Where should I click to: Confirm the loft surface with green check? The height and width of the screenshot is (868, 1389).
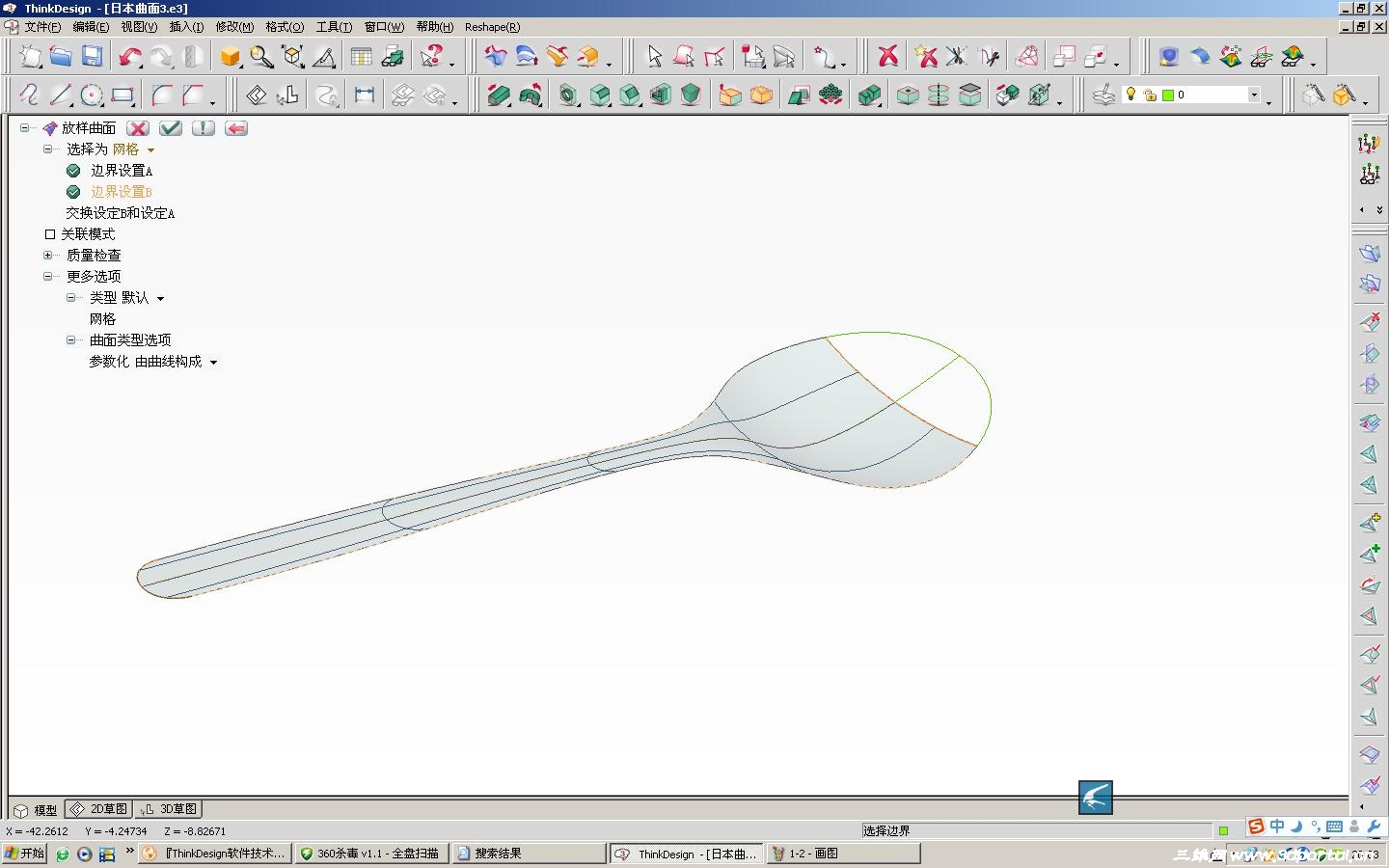(171, 128)
